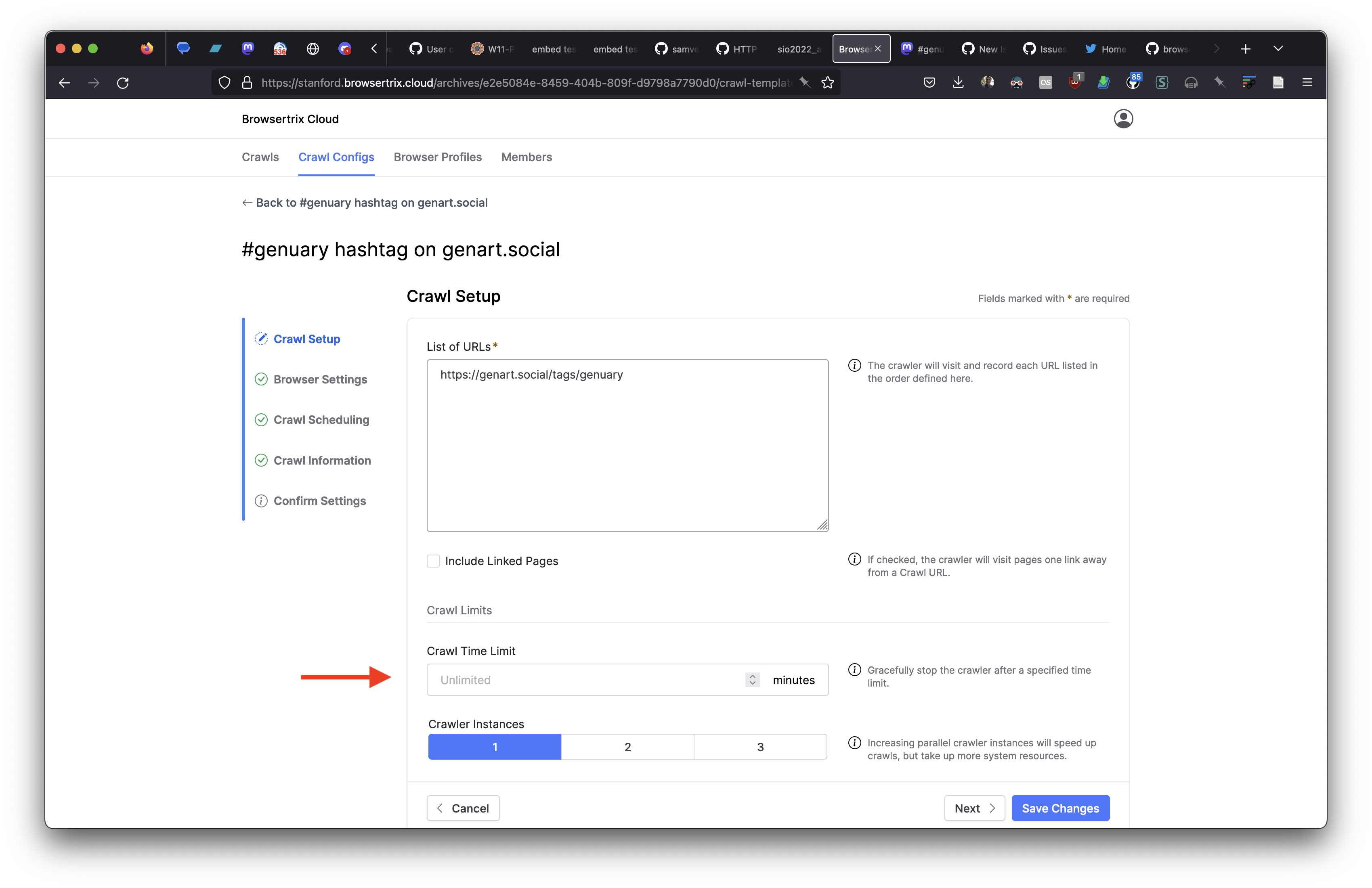Open the Last.fm scrobbler extension

point(1046,82)
